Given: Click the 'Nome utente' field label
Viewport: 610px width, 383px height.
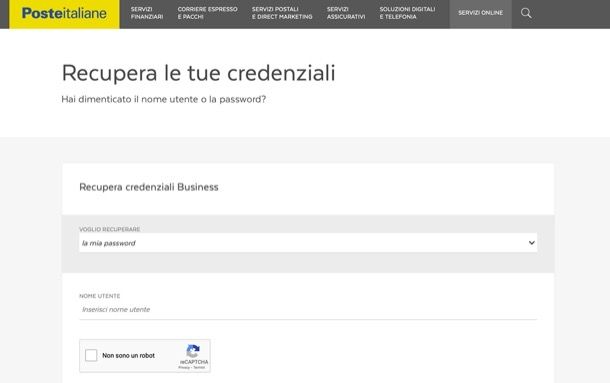Looking at the screenshot, I should pos(100,296).
